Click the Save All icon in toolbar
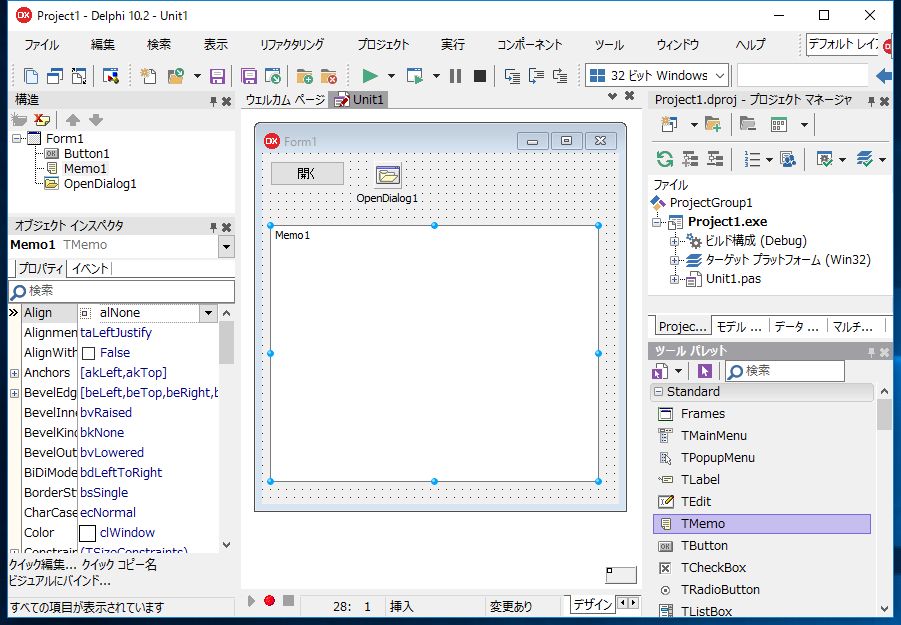 (249, 76)
